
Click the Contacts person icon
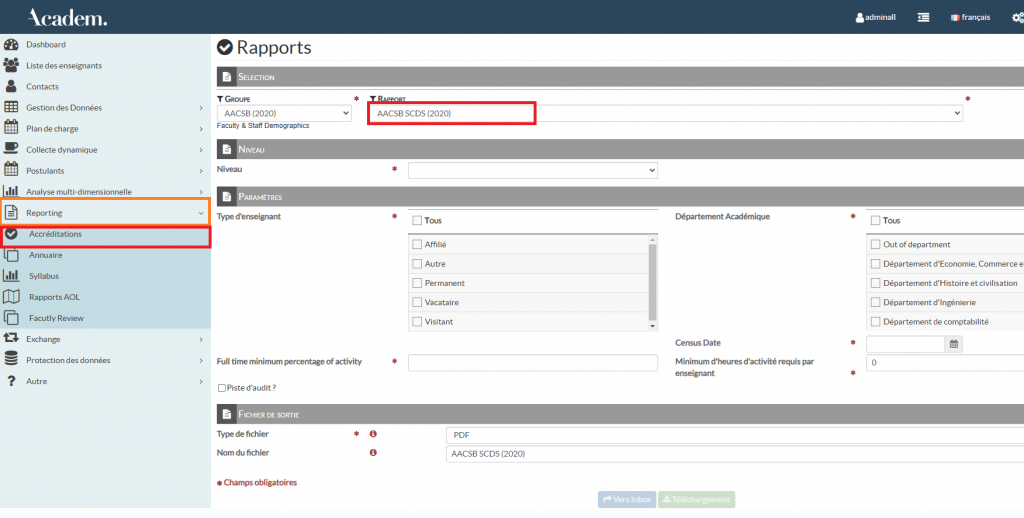pos(11,87)
